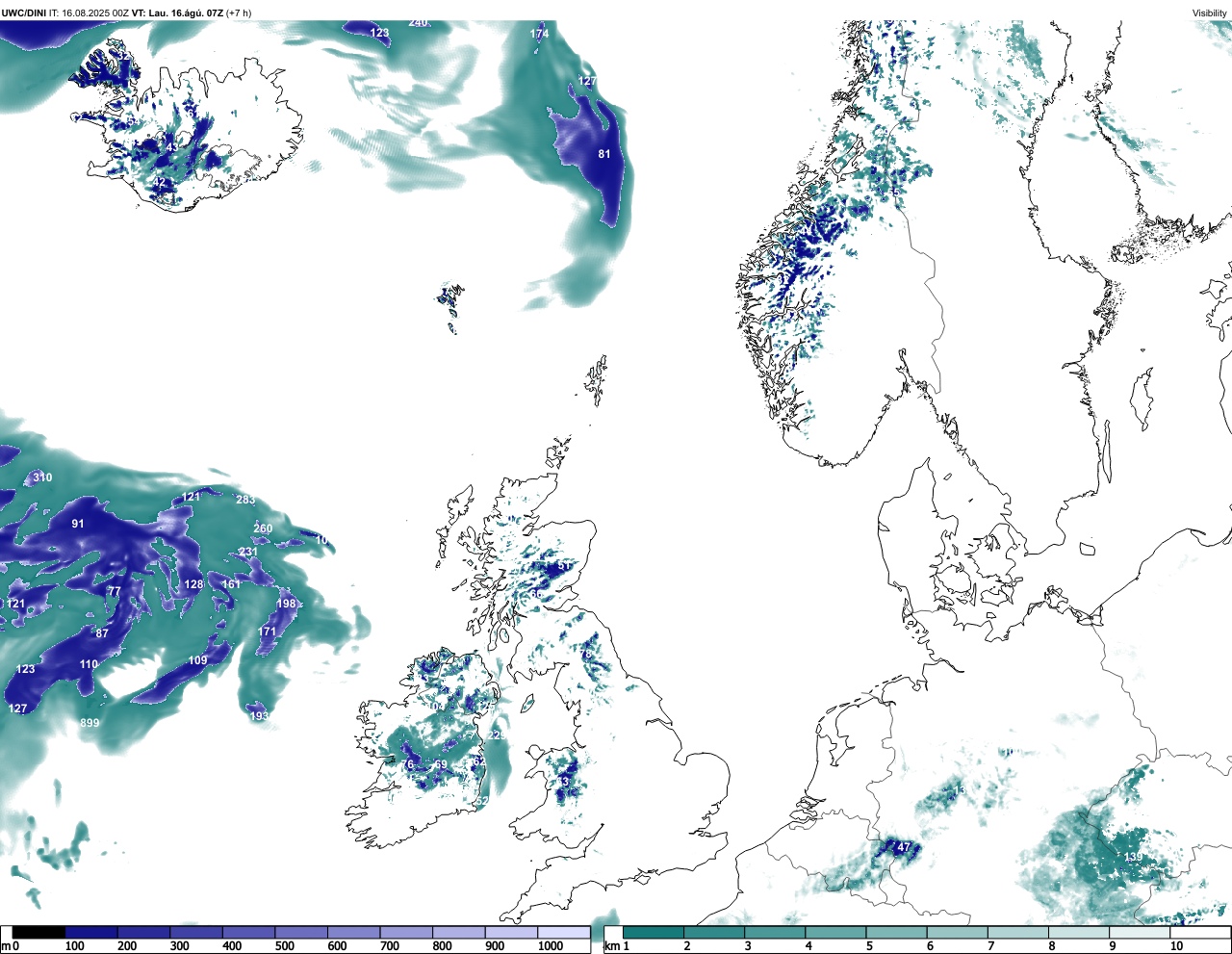Click the '1000' tick on metre scale
Screen dimensions: 1232x954
pyautogui.click(x=551, y=946)
